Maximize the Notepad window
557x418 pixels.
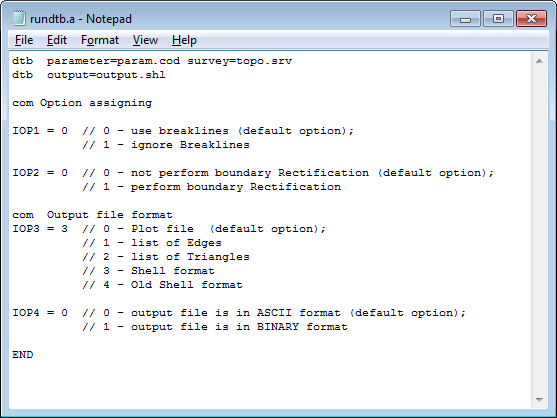coord(498,19)
